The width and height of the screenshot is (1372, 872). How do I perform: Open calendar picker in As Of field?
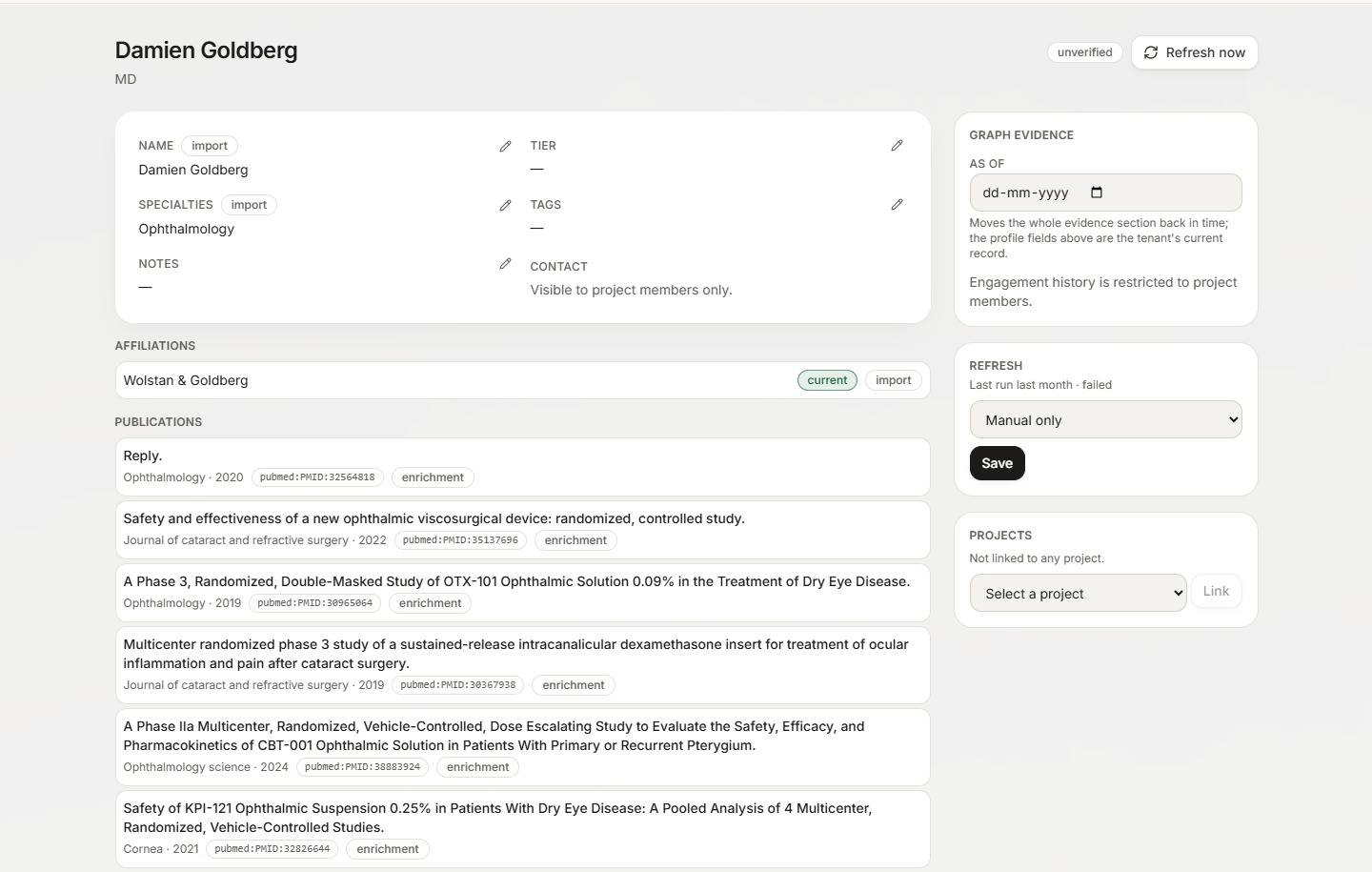tap(1097, 193)
